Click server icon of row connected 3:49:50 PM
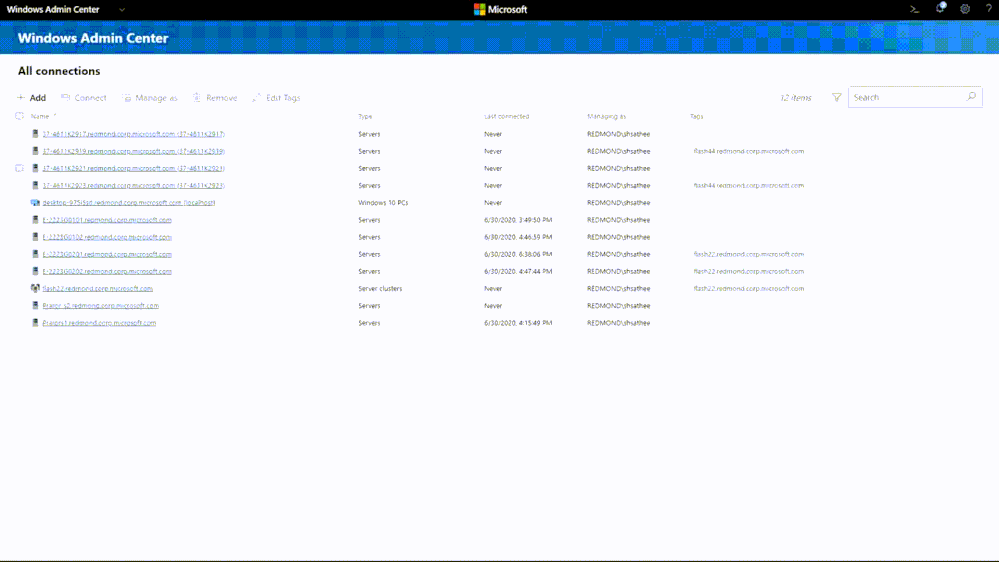The image size is (999, 562). (35, 220)
